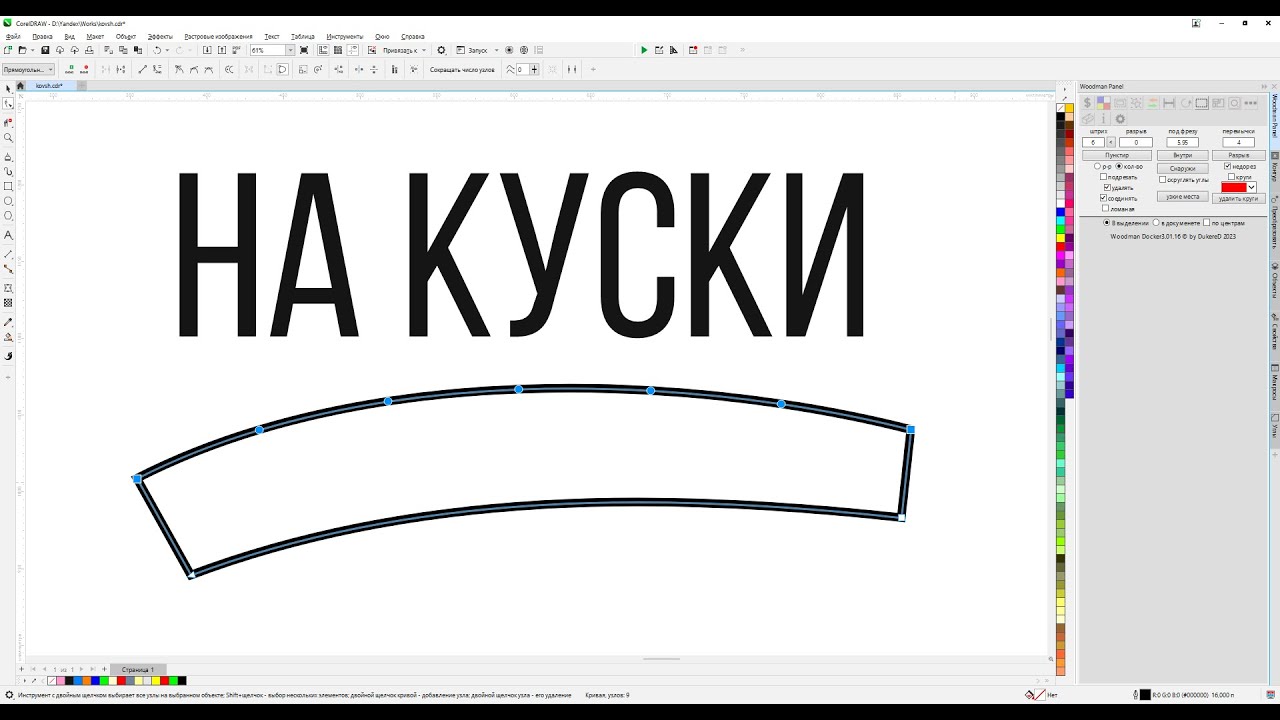The width and height of the screenshot is (1280, 720).
Task: Click the gear settings icon in Woodman Panel
Action: click(x=1120, y=119)
